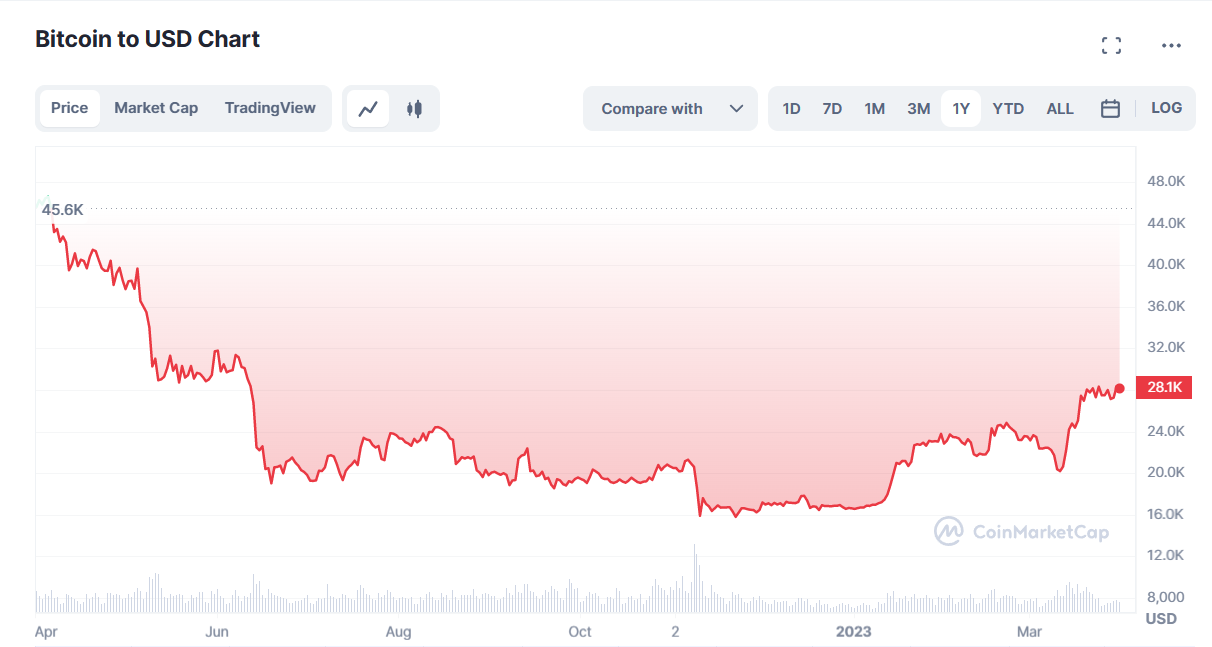Click the Compare with chevron arrow
The height and width of the screenshot is (647, 1212).
pos(737,109)
